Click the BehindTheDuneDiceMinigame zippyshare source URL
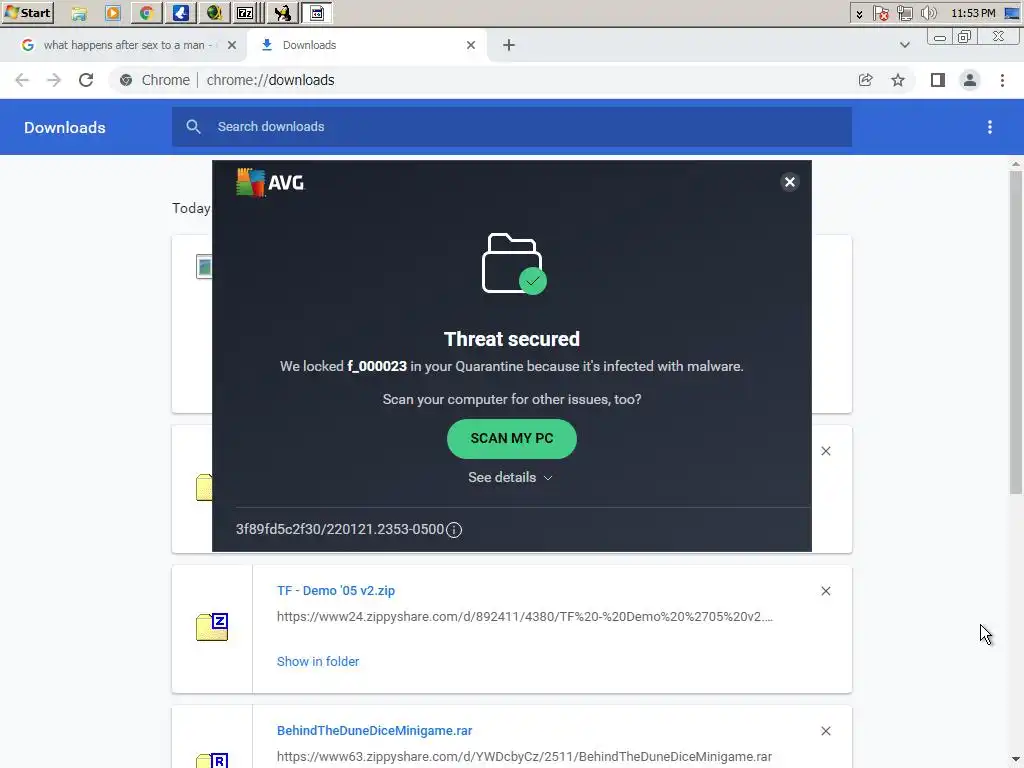Image resolution: width=1024 pixels, height=768 pixels. click(524, 756)
